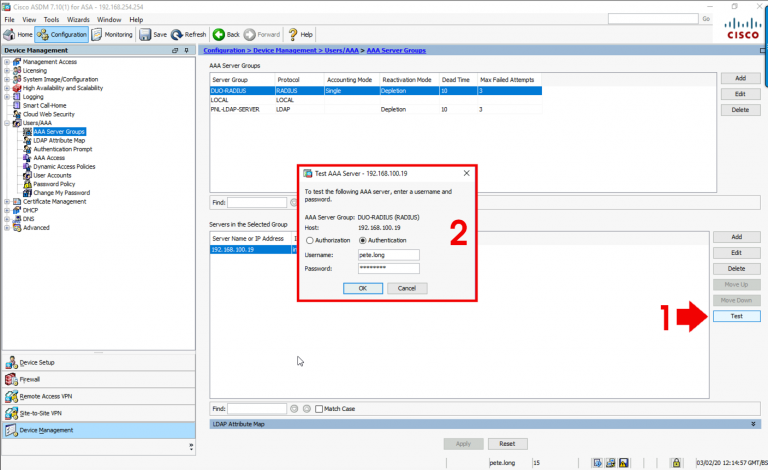Image resolution: width=768 pixels, height=470 pixels.
Task: Open Dynamic Access Policies tree item
Action: tap(64, 166)
